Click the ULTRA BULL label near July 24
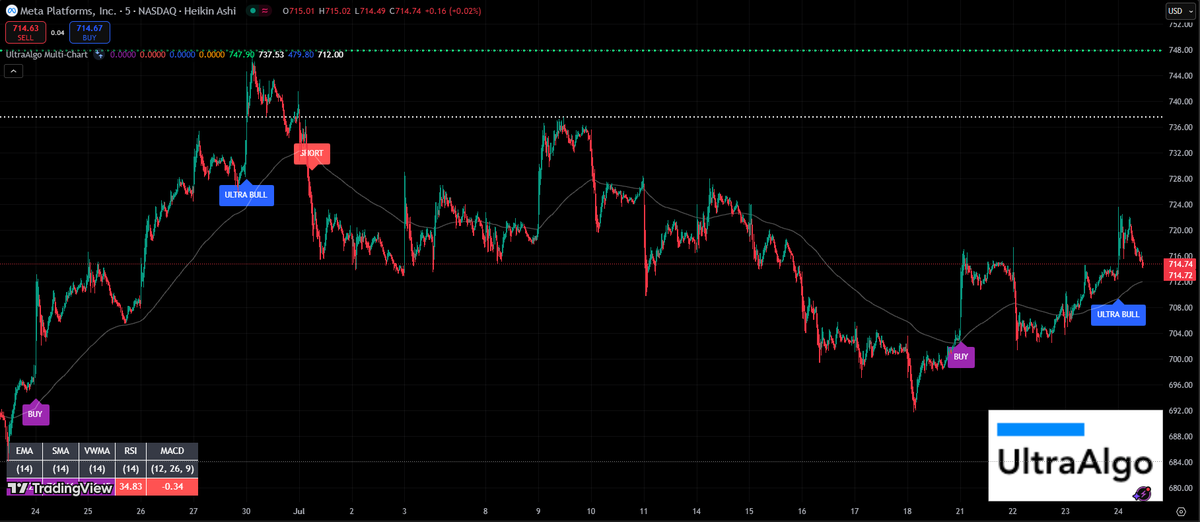Viewport: 1200px width, 522px height. point(1118,314)
